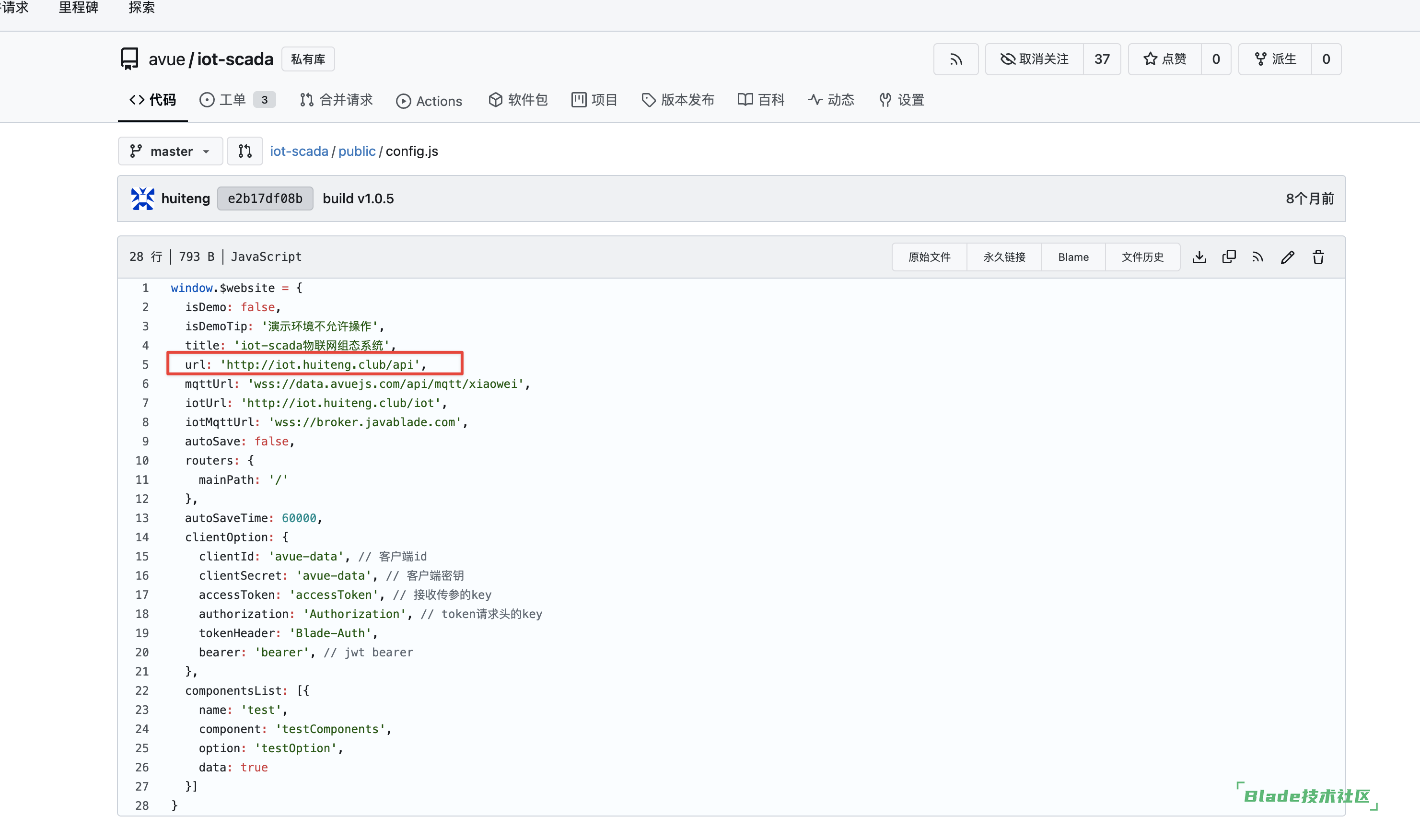Image resolution: width=1420 pixels, height=840 pixels.
Task: Open the 设置 settings tab
Action: tap(901, 100)
